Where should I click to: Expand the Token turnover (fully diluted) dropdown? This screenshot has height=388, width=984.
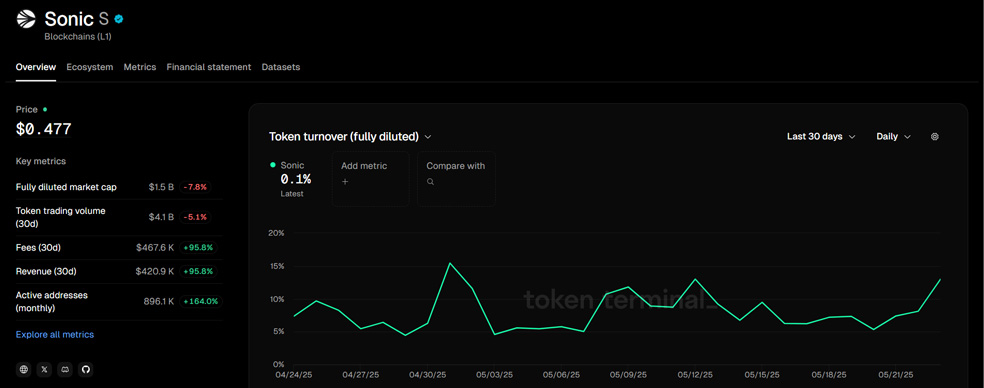350,136
